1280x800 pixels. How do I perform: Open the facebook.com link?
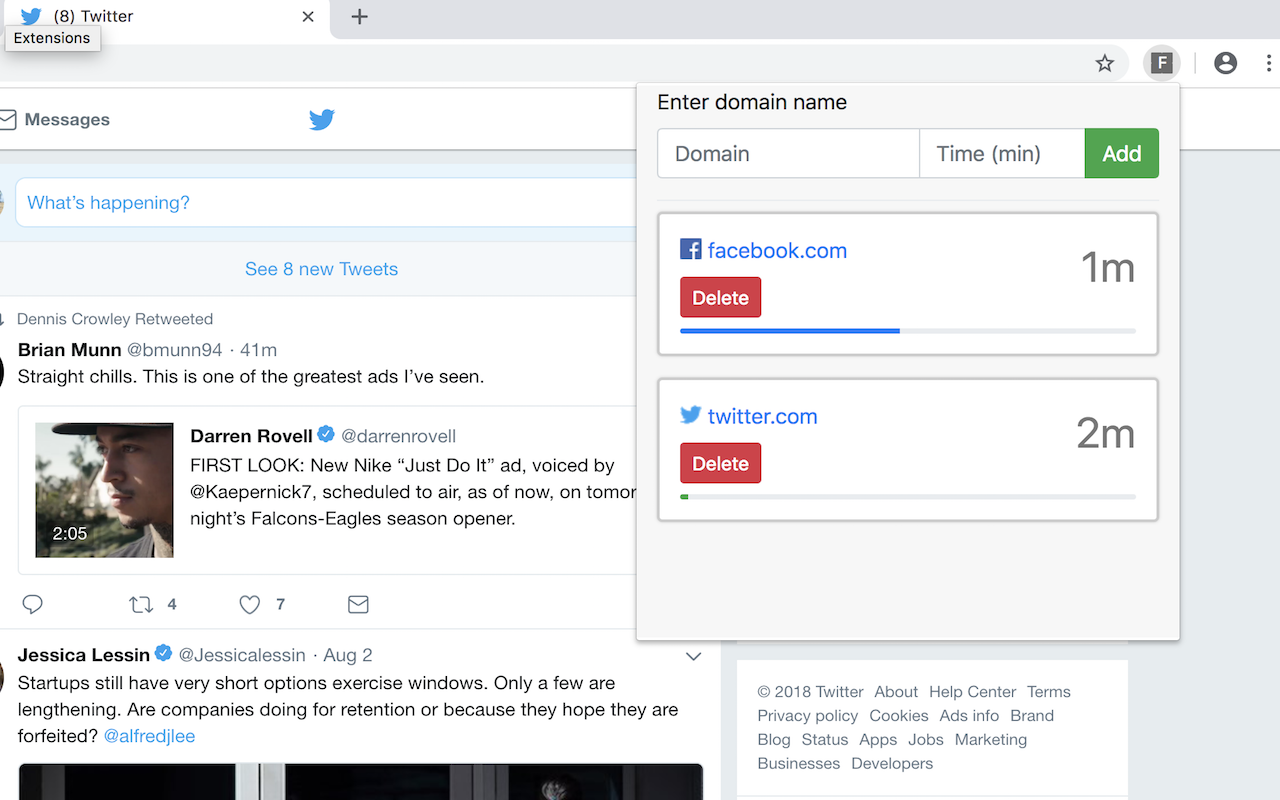pos(777,250)
